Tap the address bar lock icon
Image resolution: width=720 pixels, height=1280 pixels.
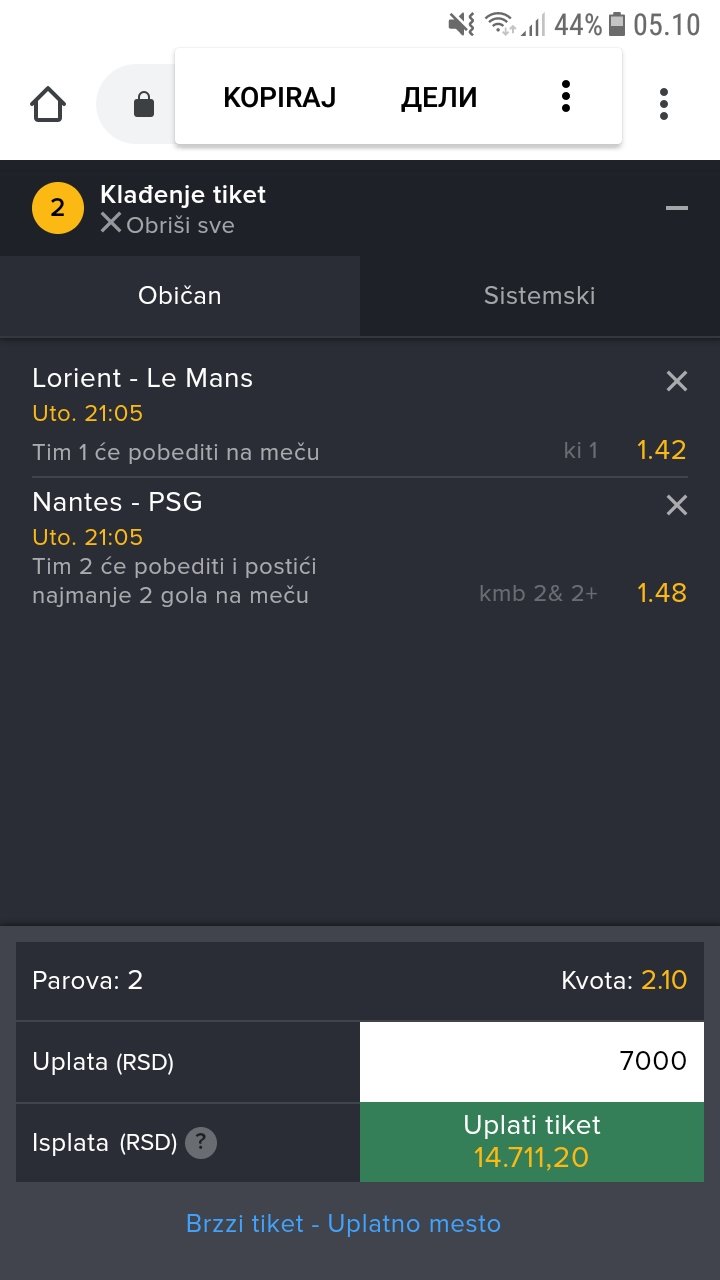click(144, 104)
